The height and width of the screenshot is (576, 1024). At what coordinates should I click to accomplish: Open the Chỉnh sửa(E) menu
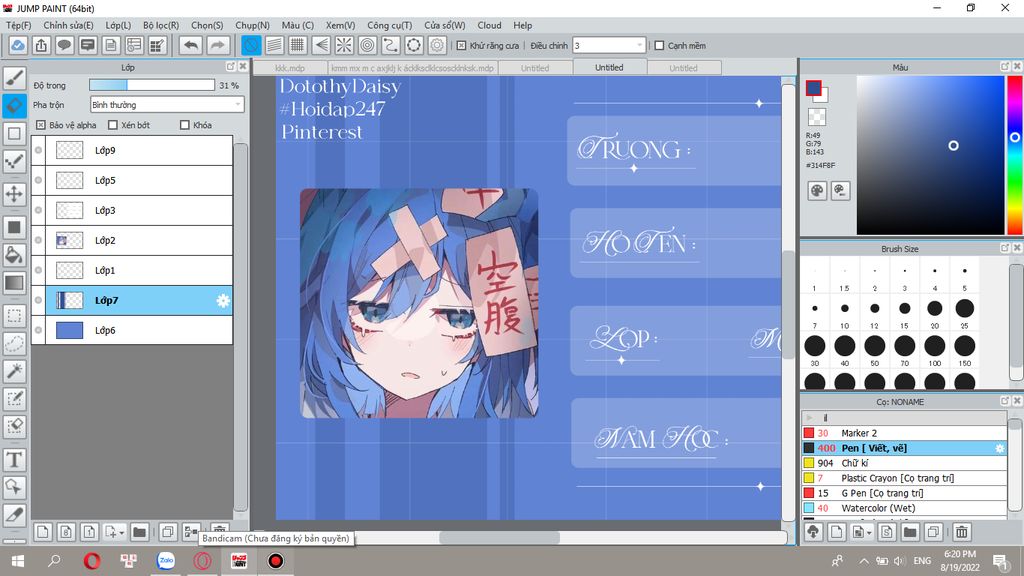(69, 25)
